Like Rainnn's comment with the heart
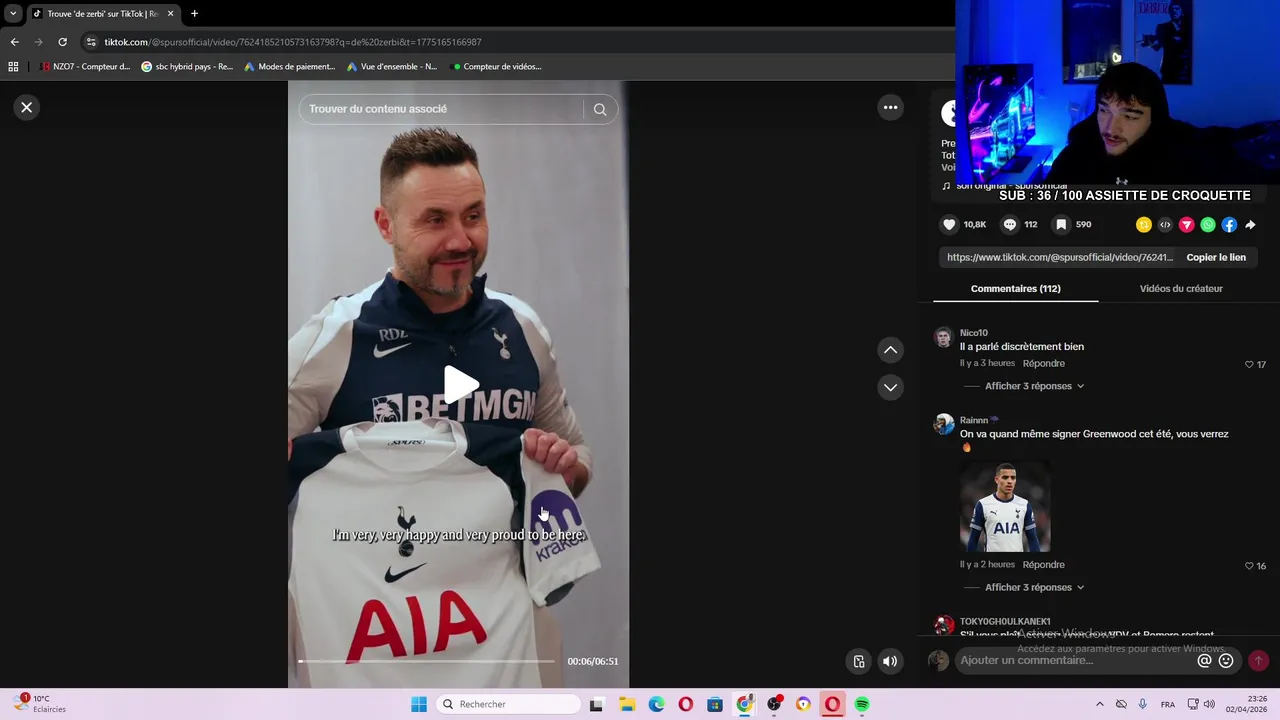The image size is (1280, 720). pyautogui.click(x=1249, y=566)
